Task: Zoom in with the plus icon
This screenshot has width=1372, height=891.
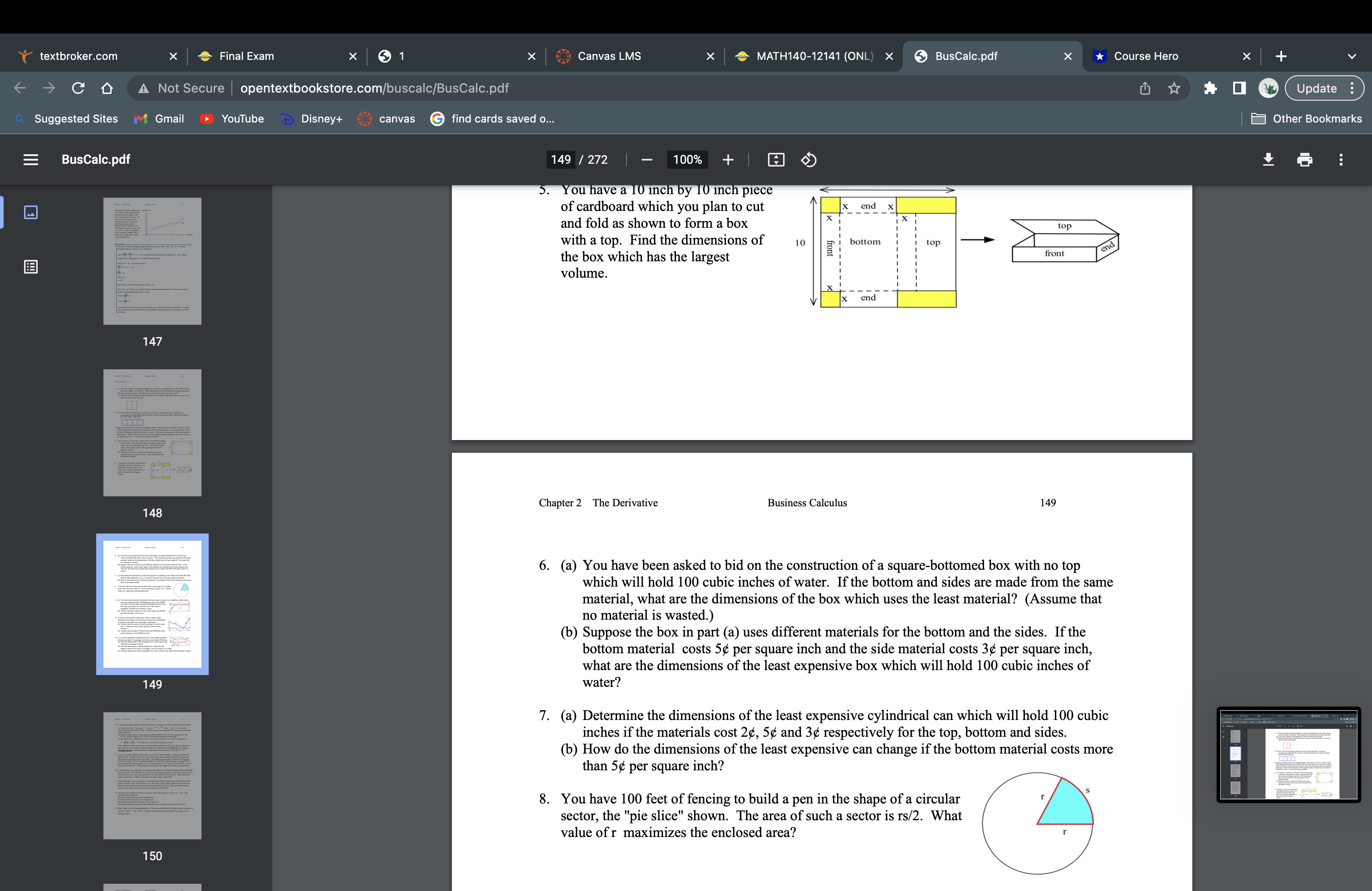Action: pos(728,160)
